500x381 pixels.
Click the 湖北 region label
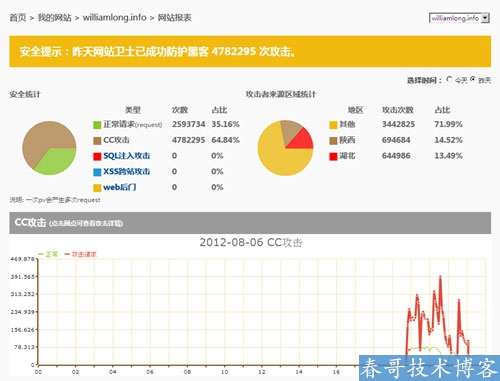coord(347,156)
